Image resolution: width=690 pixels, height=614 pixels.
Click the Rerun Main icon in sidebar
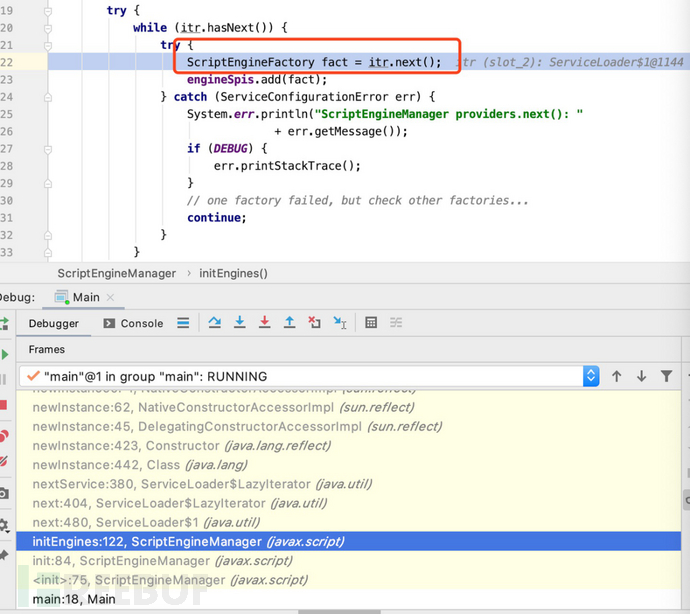pyautogui.click(x=4, y=324)
